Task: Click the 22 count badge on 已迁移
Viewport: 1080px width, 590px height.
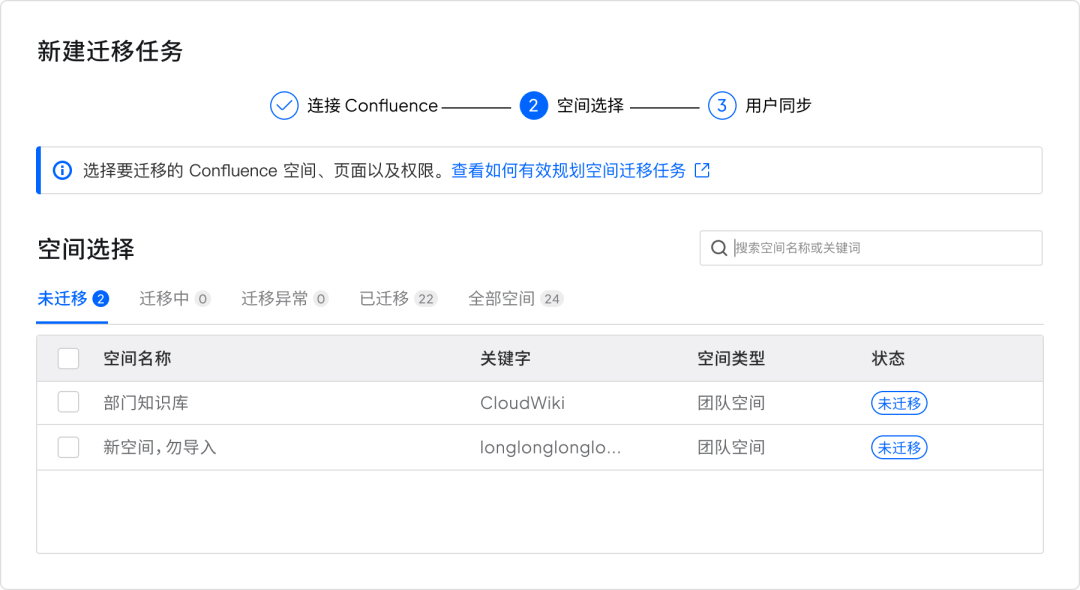Action: point(426,299)
